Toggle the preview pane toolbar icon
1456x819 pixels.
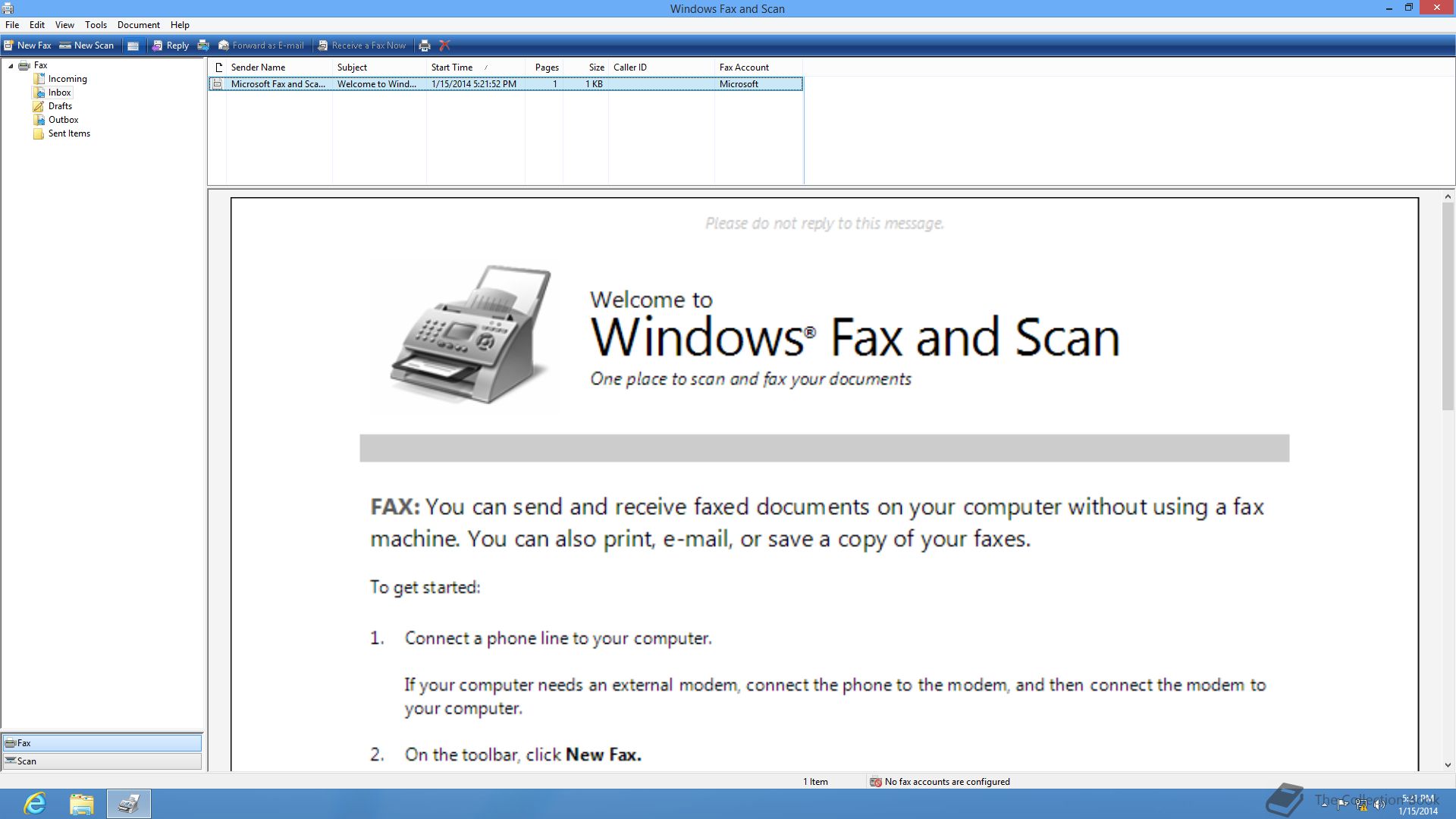(133, 45)
